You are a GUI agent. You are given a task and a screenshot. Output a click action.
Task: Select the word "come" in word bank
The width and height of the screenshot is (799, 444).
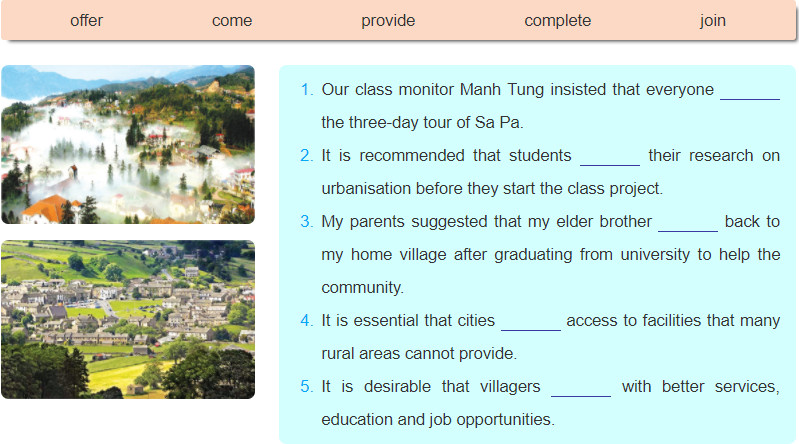(232, 20)
